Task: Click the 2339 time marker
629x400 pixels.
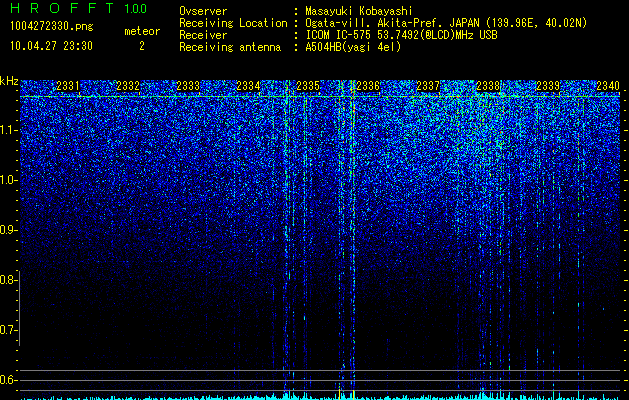Action: [548, 86]
